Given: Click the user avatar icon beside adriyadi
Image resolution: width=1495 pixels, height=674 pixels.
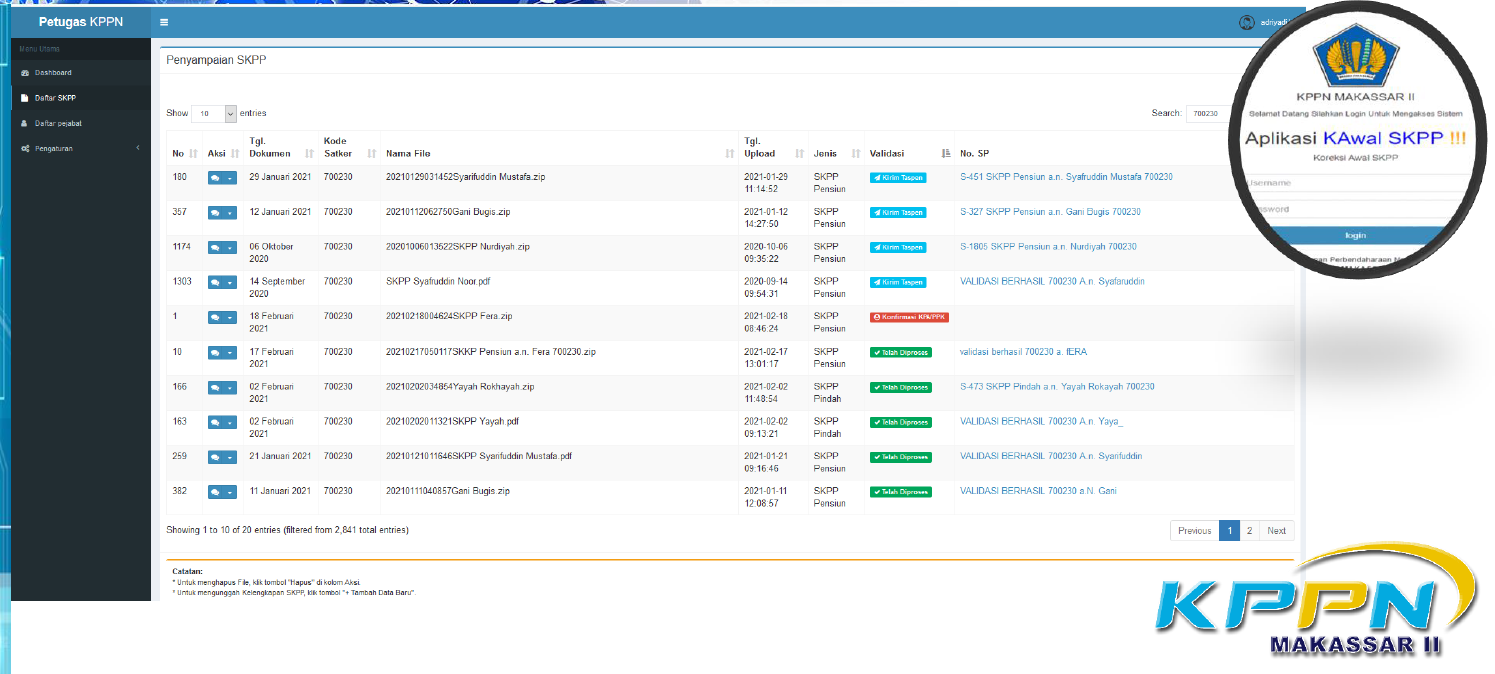Looking at the screenshot, I should (1246, 22).
